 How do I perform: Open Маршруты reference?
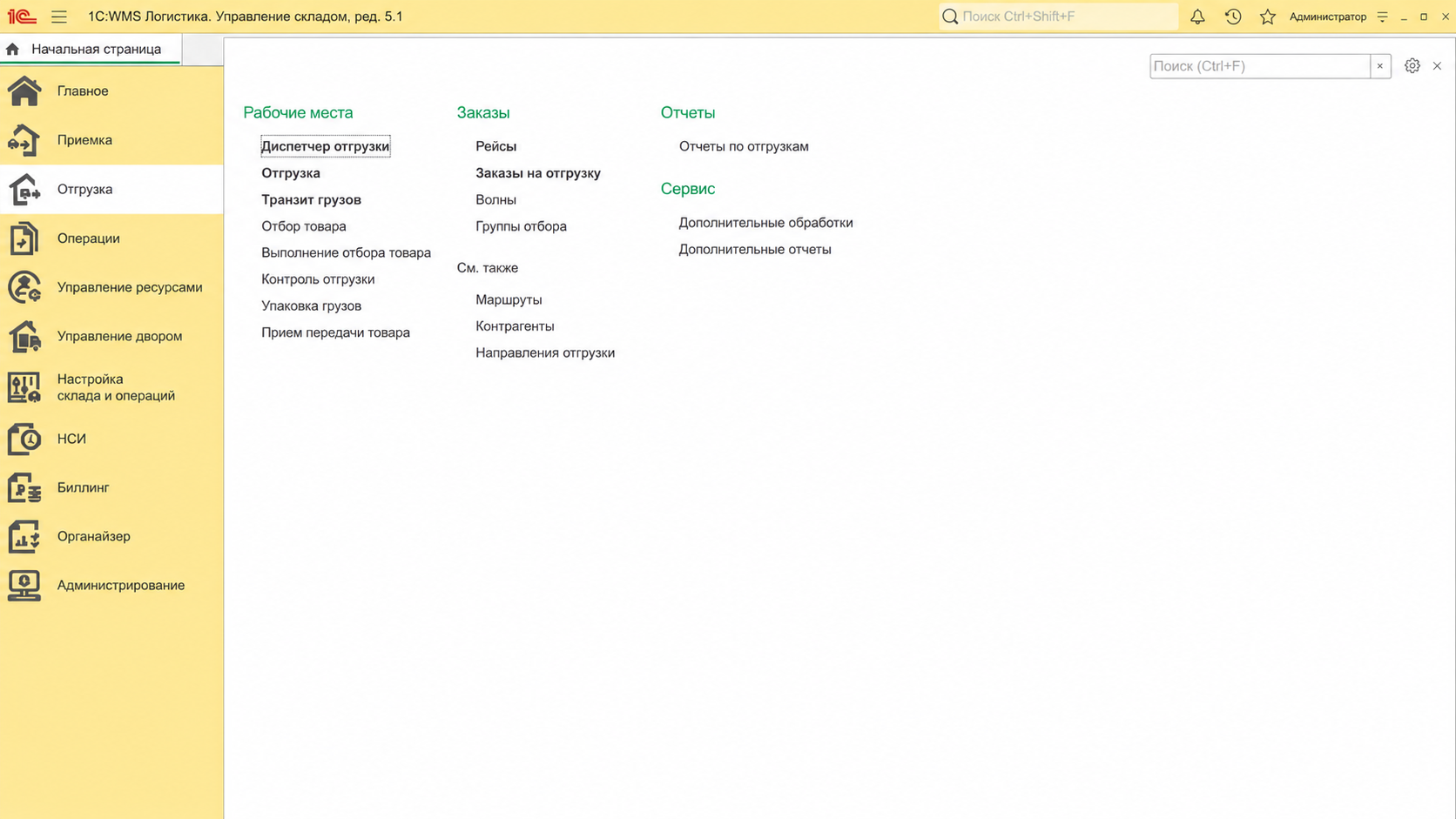pos(509,299)
